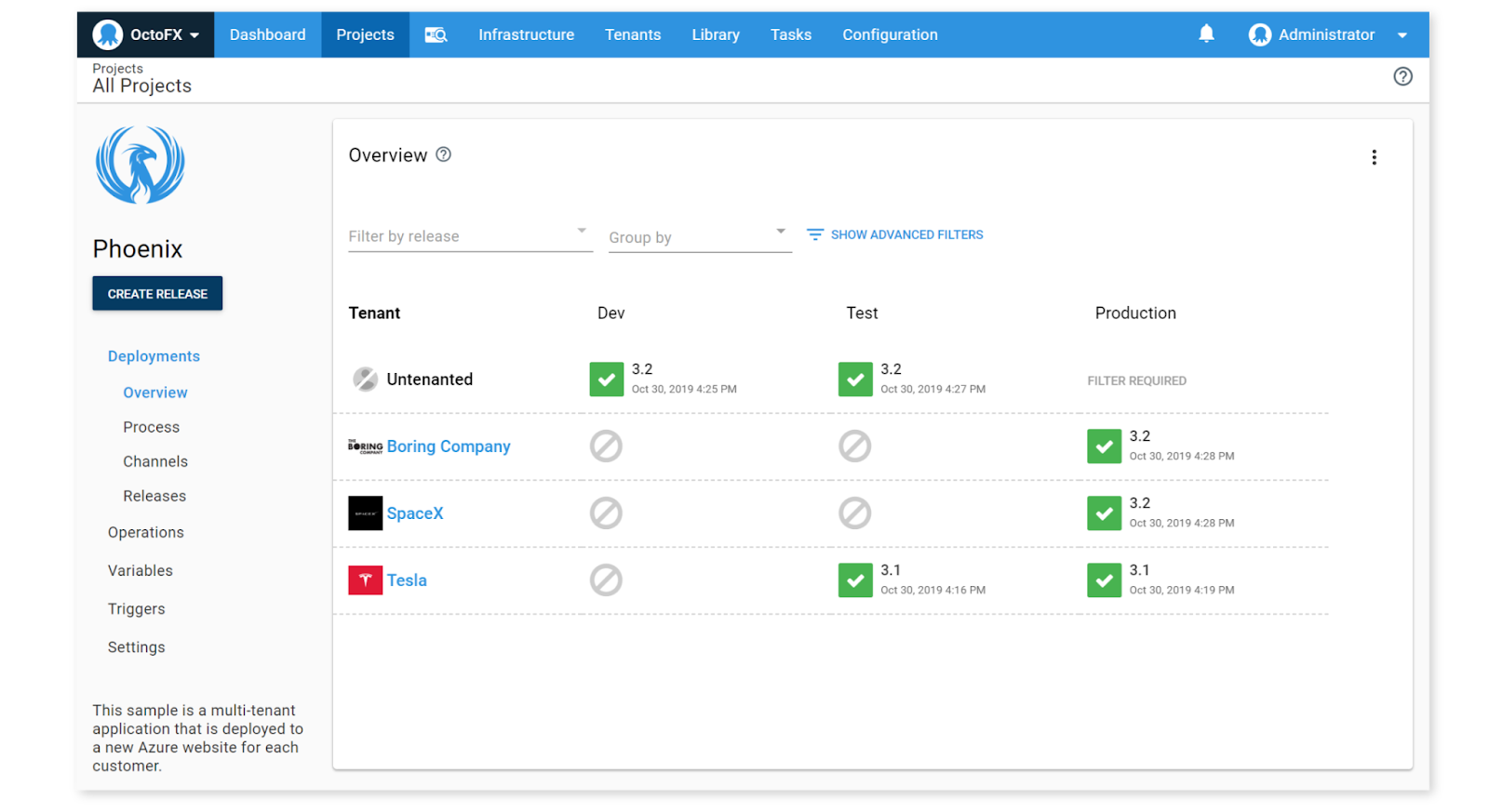Show advanced filters
Image resolution: width=1489 pixels, height=812 pixels.
tap(895, 234)
